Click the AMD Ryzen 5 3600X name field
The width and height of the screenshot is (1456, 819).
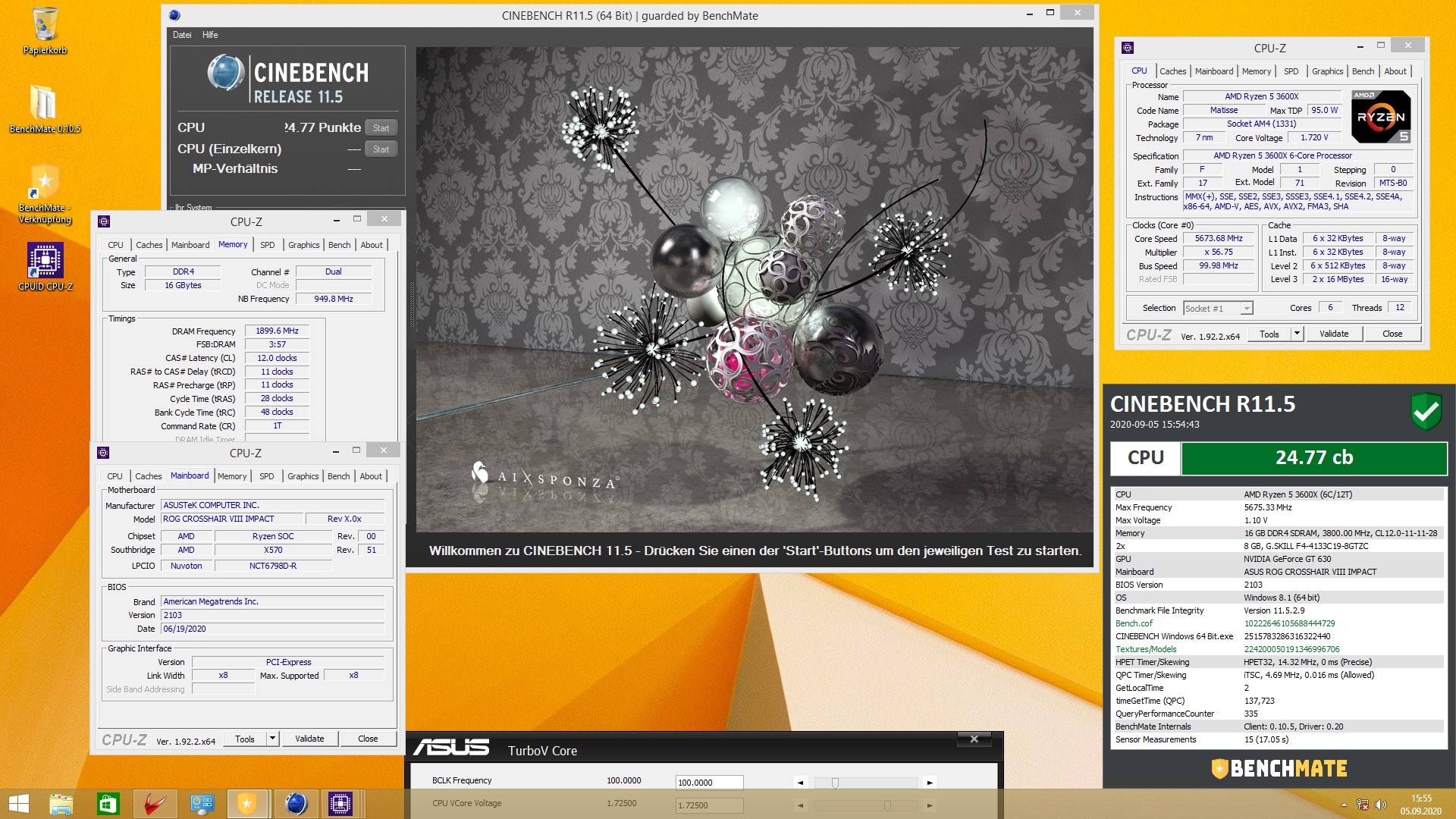coord(1262,96)
